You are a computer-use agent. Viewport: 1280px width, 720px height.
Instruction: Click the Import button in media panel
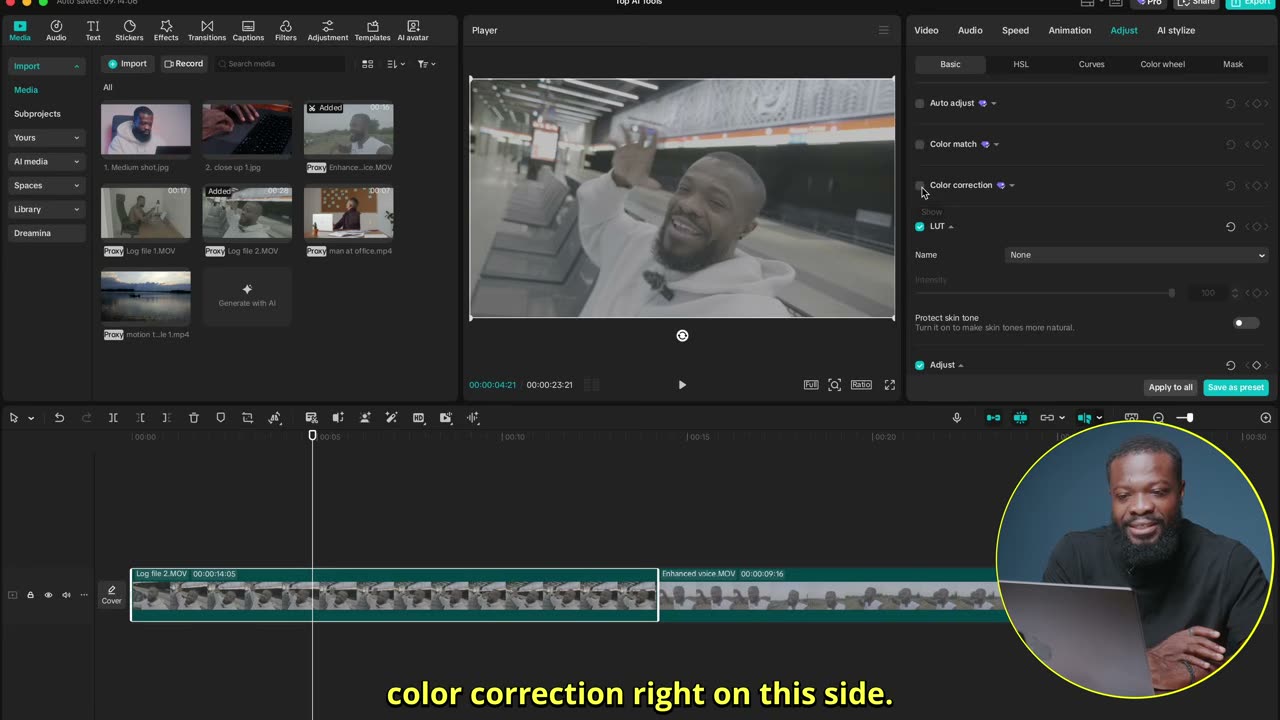click(x=127, y=64)
